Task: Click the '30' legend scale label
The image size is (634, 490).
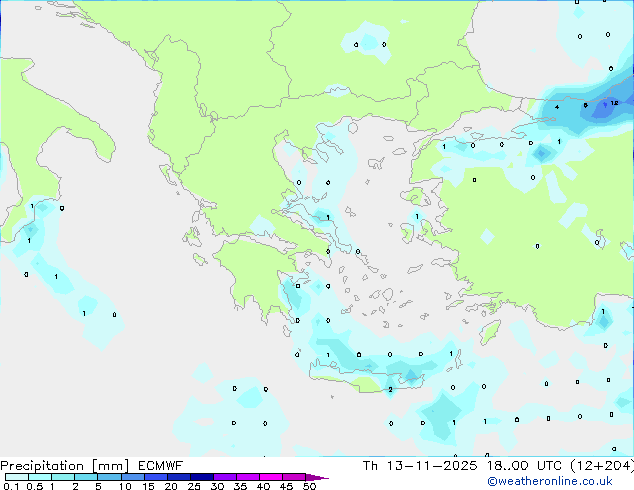Action: [x=217, y=486]
